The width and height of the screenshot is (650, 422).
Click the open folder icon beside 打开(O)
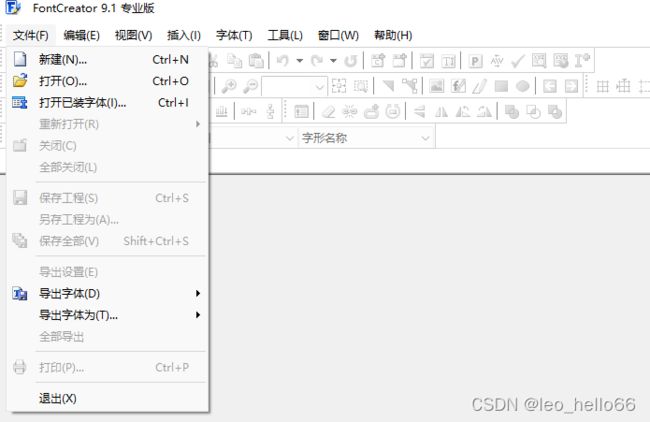[20, 80]
